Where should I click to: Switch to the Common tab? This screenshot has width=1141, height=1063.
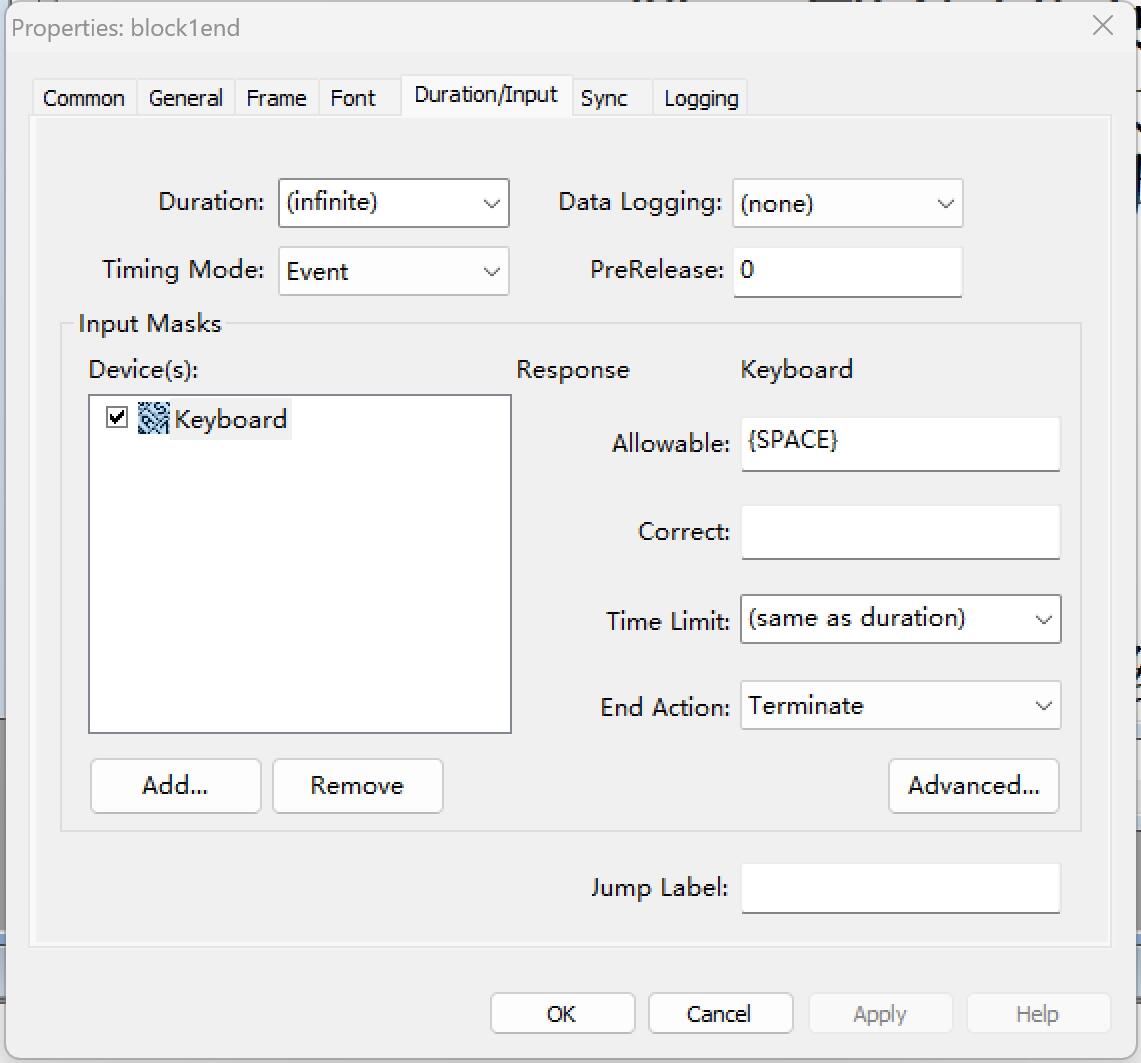(x=84, y=98)
